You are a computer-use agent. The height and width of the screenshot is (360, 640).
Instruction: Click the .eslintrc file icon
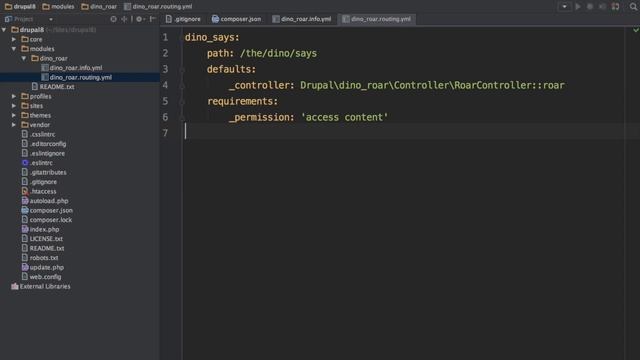coord(25,162)
